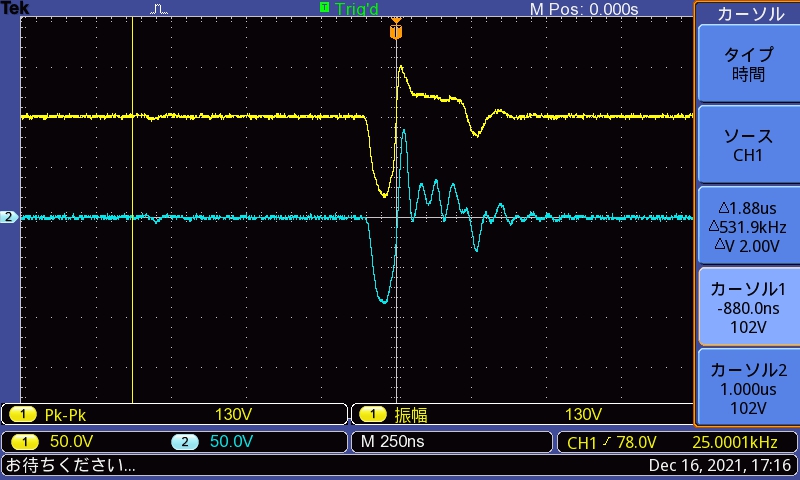Select the カーソル2 1.000us cursor button

[747, 387]
